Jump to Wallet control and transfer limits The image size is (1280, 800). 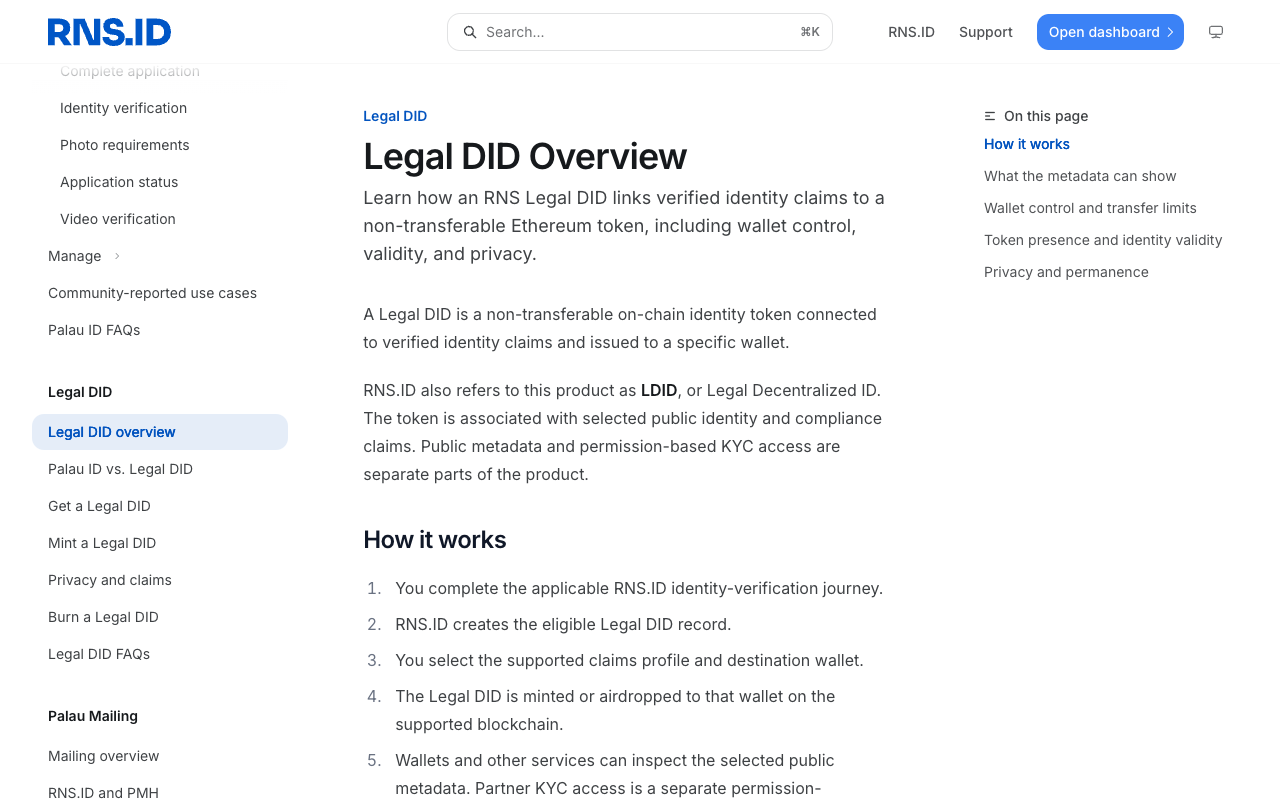pos(1090,208)
